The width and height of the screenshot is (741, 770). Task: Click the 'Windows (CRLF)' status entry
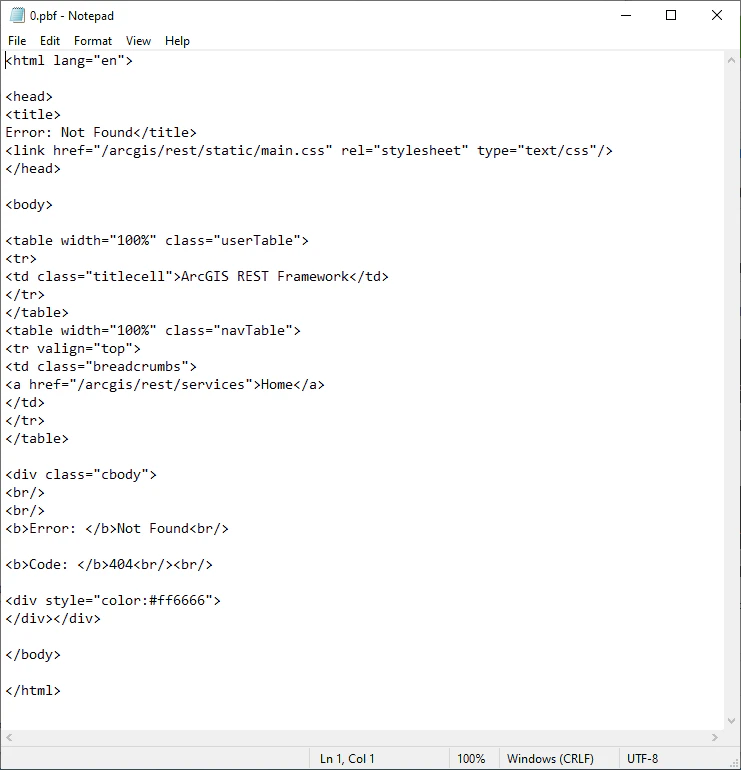point(550,759)
